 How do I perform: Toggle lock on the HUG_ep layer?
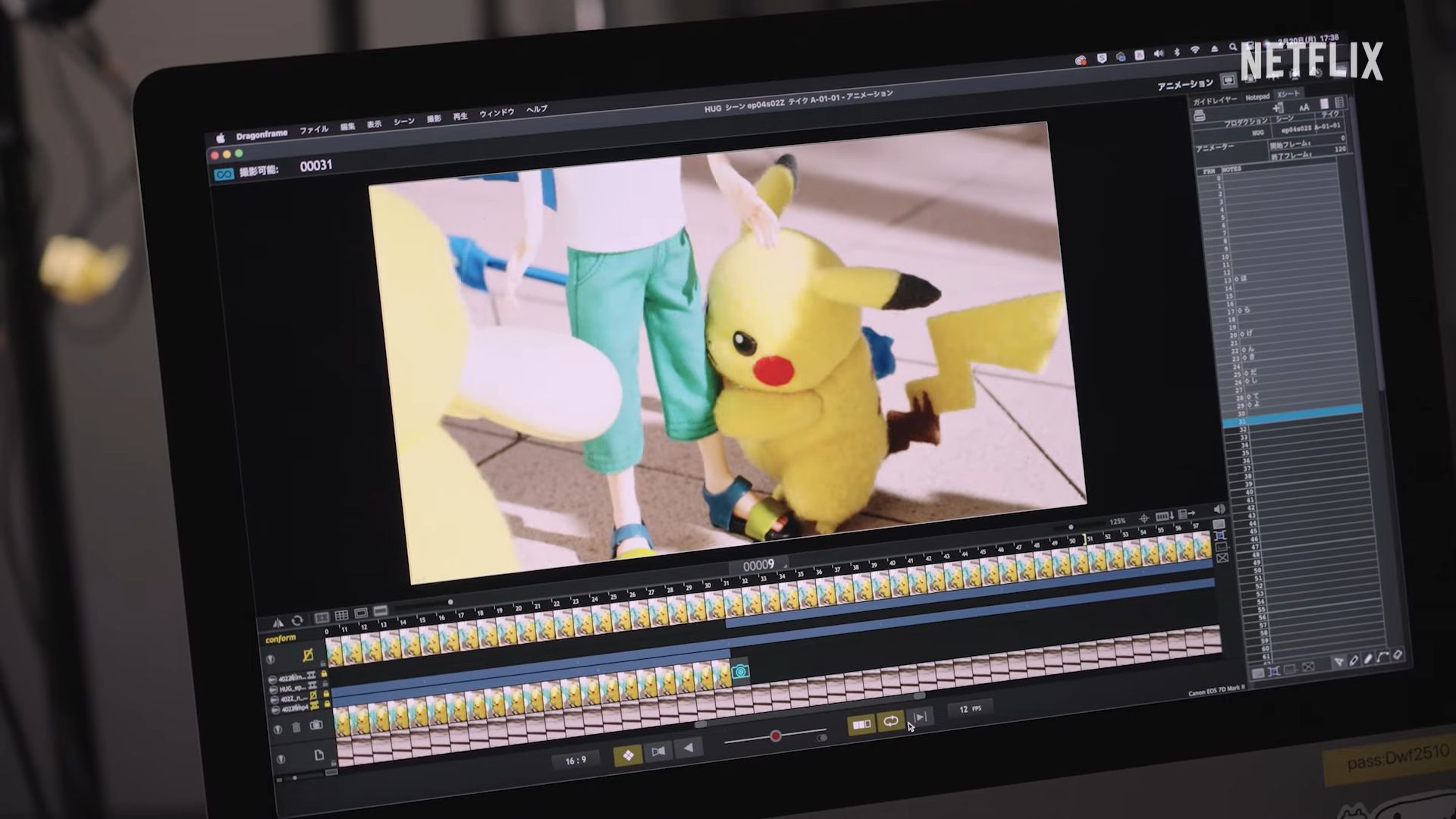325,684
